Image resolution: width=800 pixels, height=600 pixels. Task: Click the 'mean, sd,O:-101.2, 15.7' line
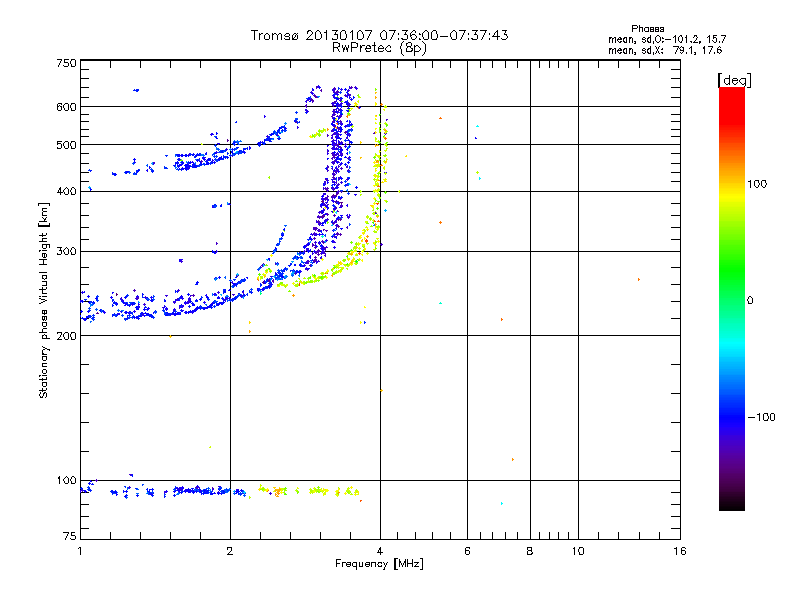click(667, 39)
